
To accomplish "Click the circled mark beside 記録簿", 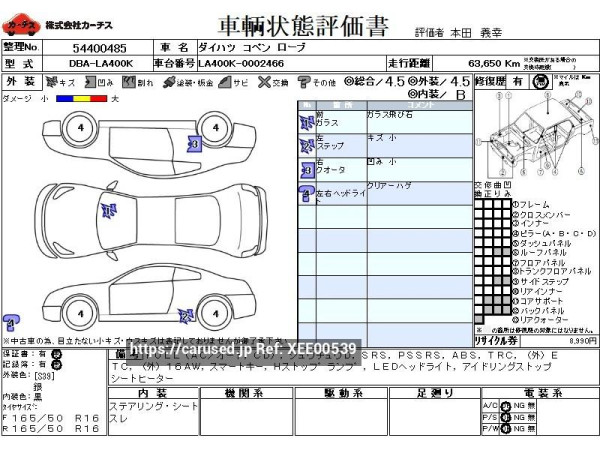I will click(x=57, y=365).
